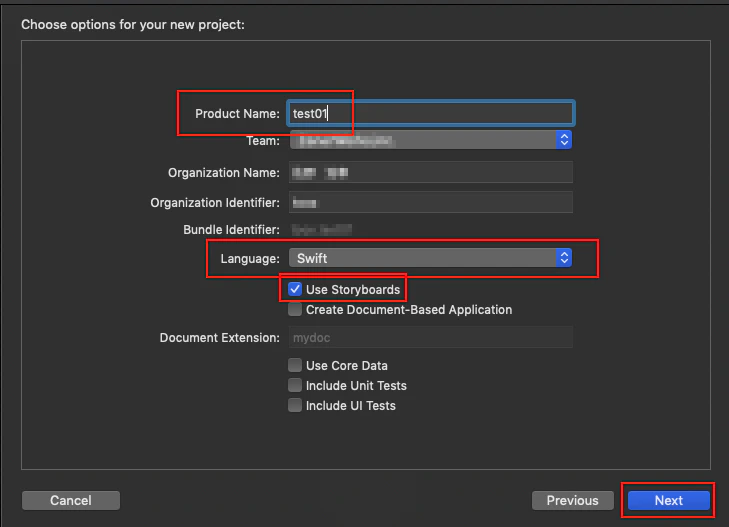Check the Include Unit Tests option
Screen dimensions: 729x527
click(x=295, y=385)
